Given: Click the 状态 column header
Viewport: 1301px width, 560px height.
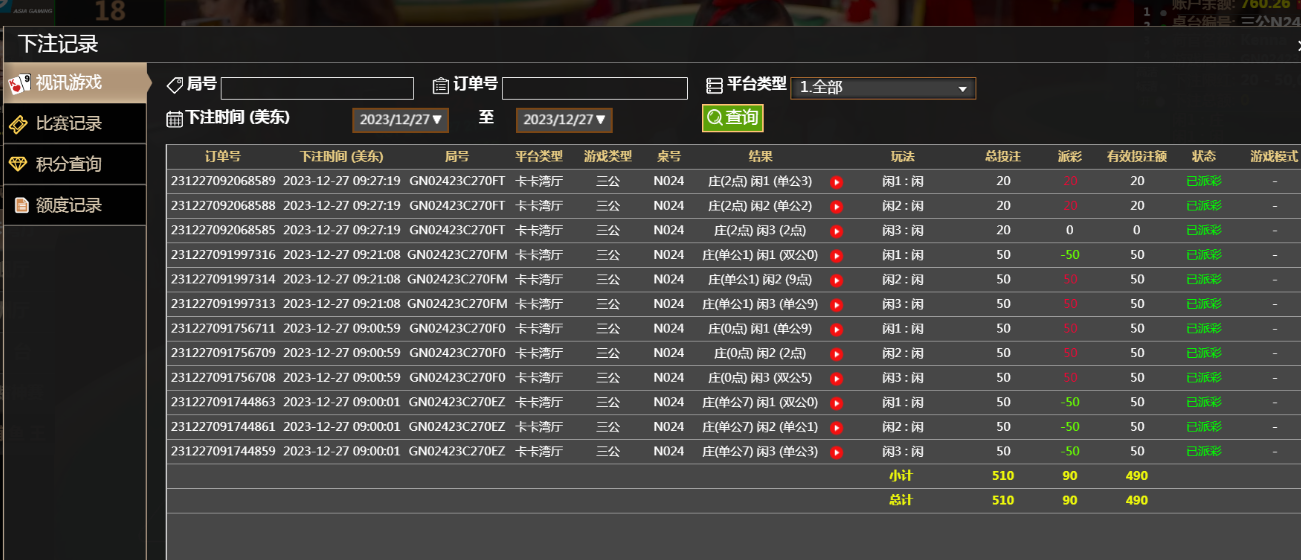Looking at the screenshot, I should 1204,157.
